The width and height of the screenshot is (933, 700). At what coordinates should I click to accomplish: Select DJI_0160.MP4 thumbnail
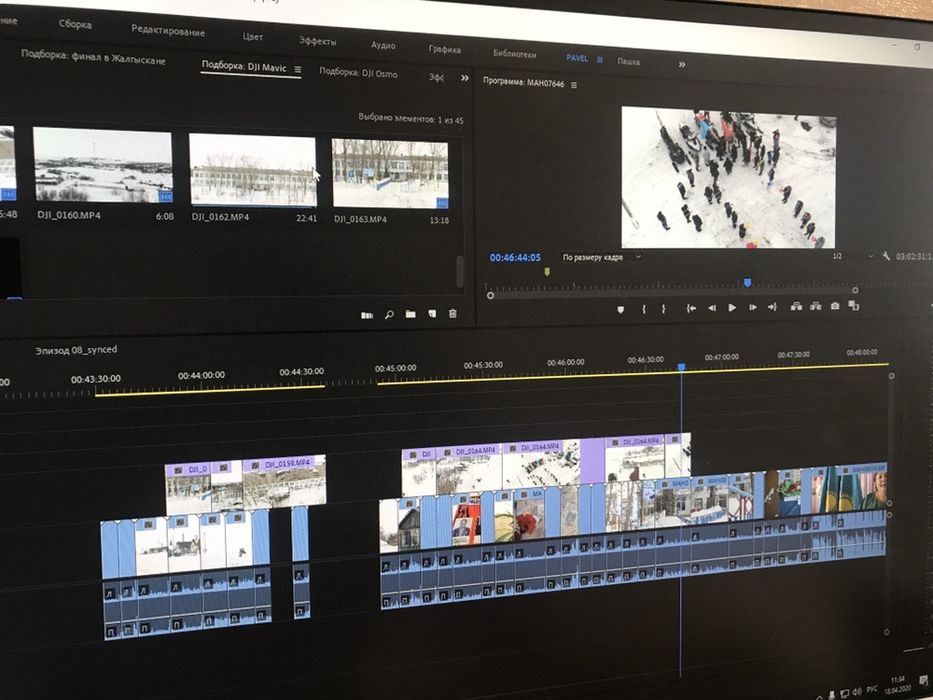(102, 165)
